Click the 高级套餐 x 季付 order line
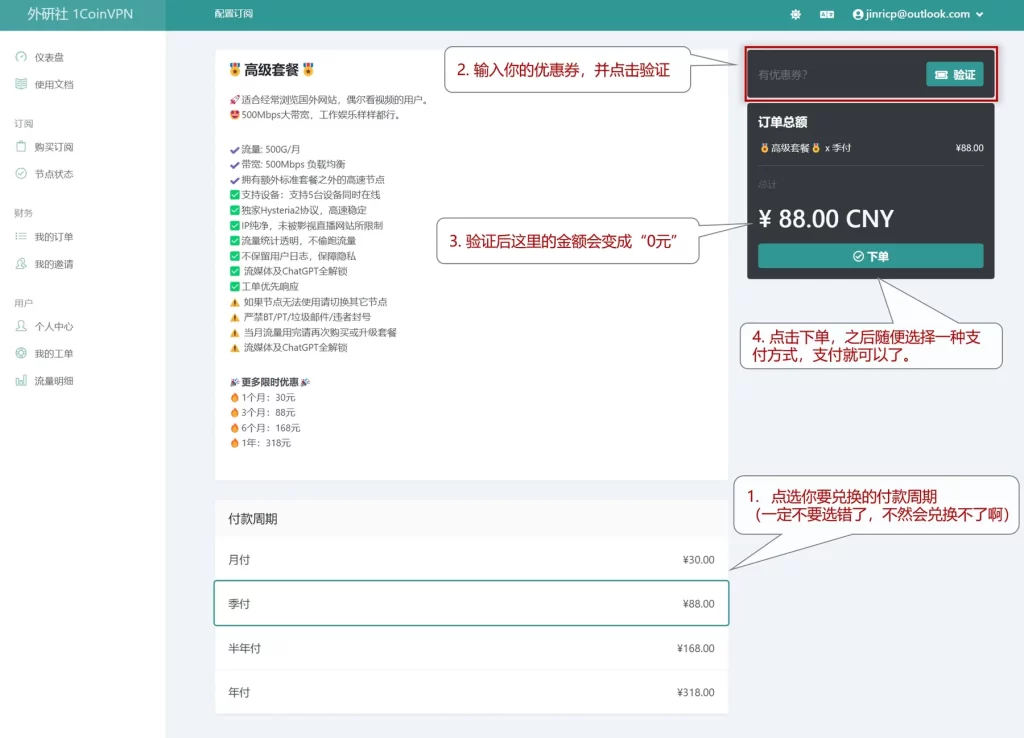The image size is (1024, 738). 871,148
